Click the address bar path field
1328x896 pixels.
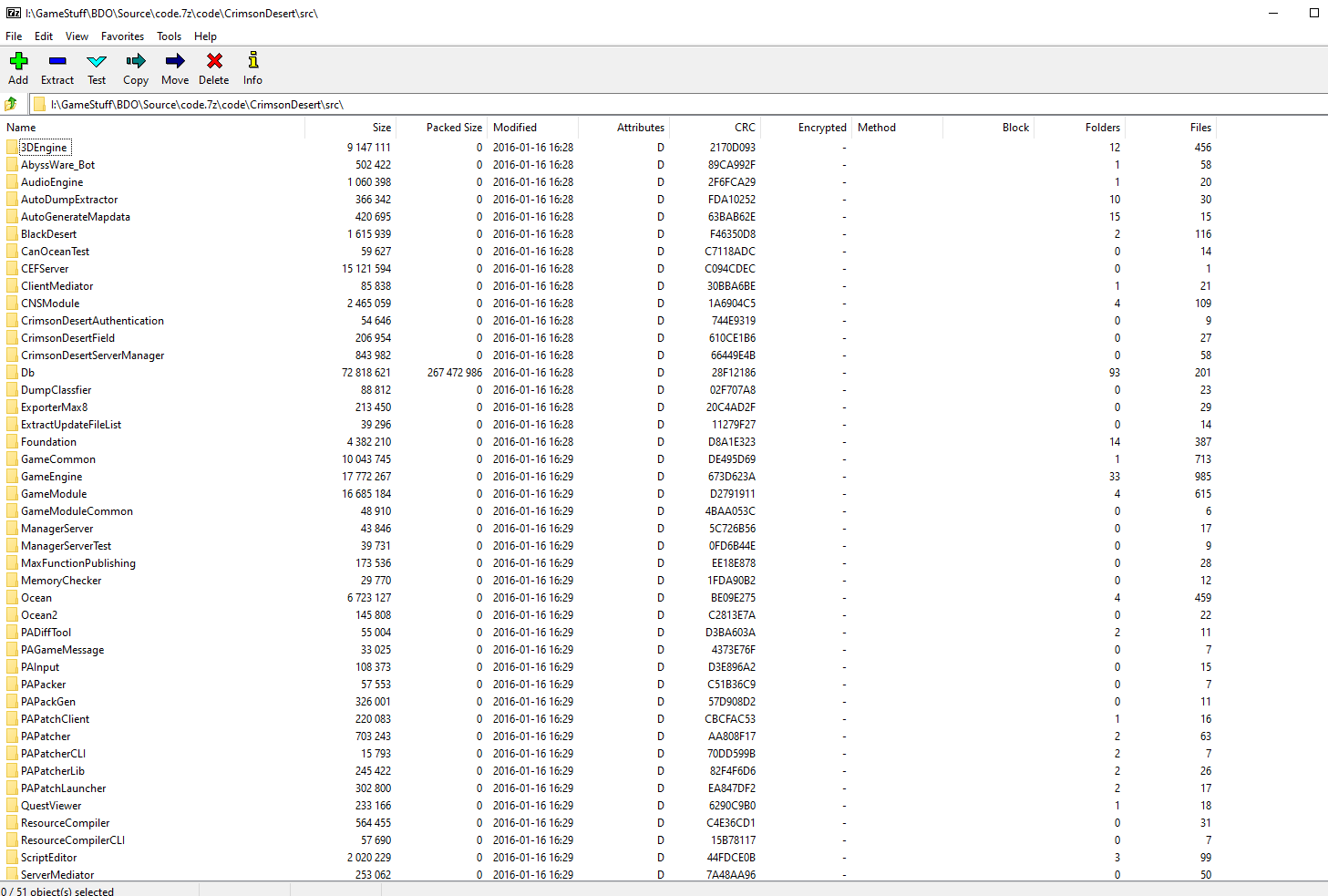[x=679, y=104]
